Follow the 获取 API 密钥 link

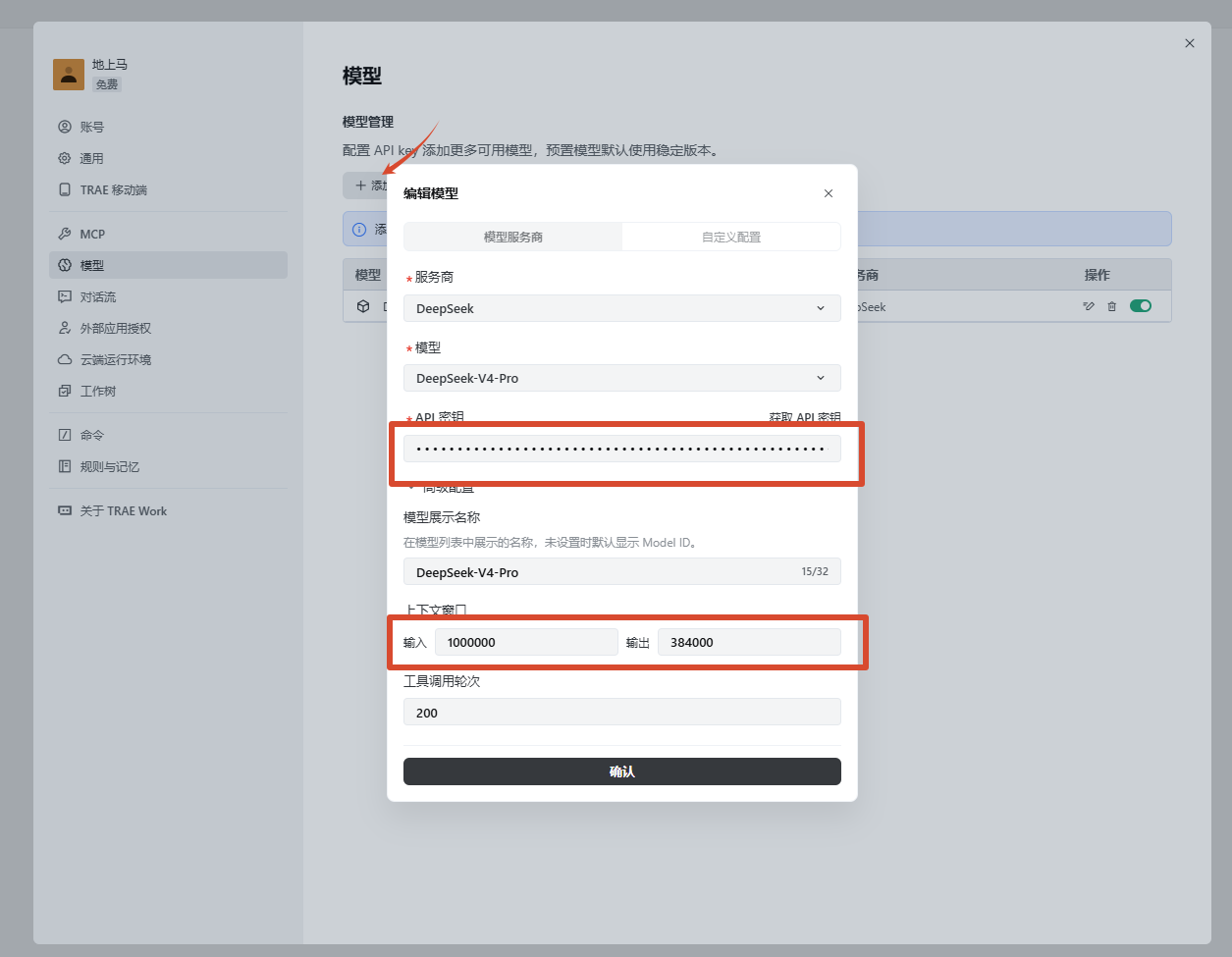point(805,418)
